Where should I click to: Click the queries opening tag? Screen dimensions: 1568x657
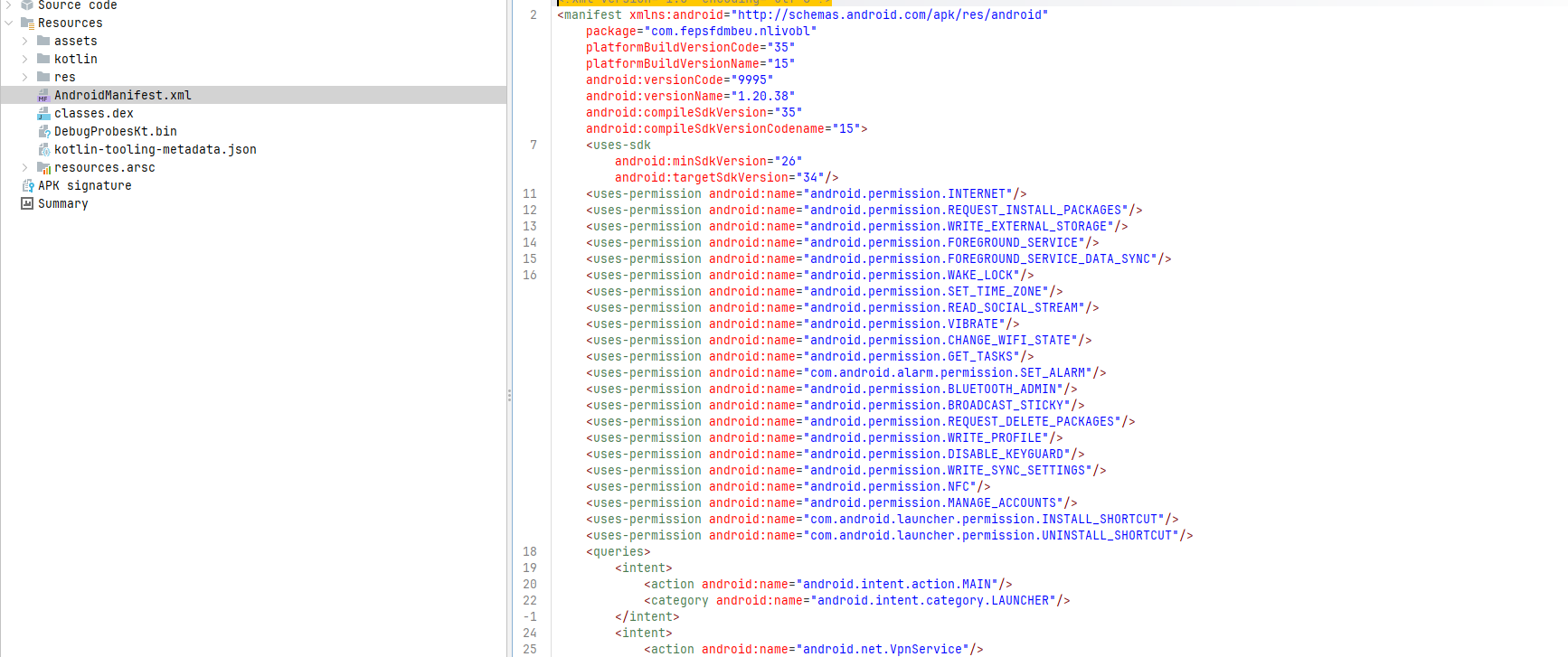coord(619,551)
